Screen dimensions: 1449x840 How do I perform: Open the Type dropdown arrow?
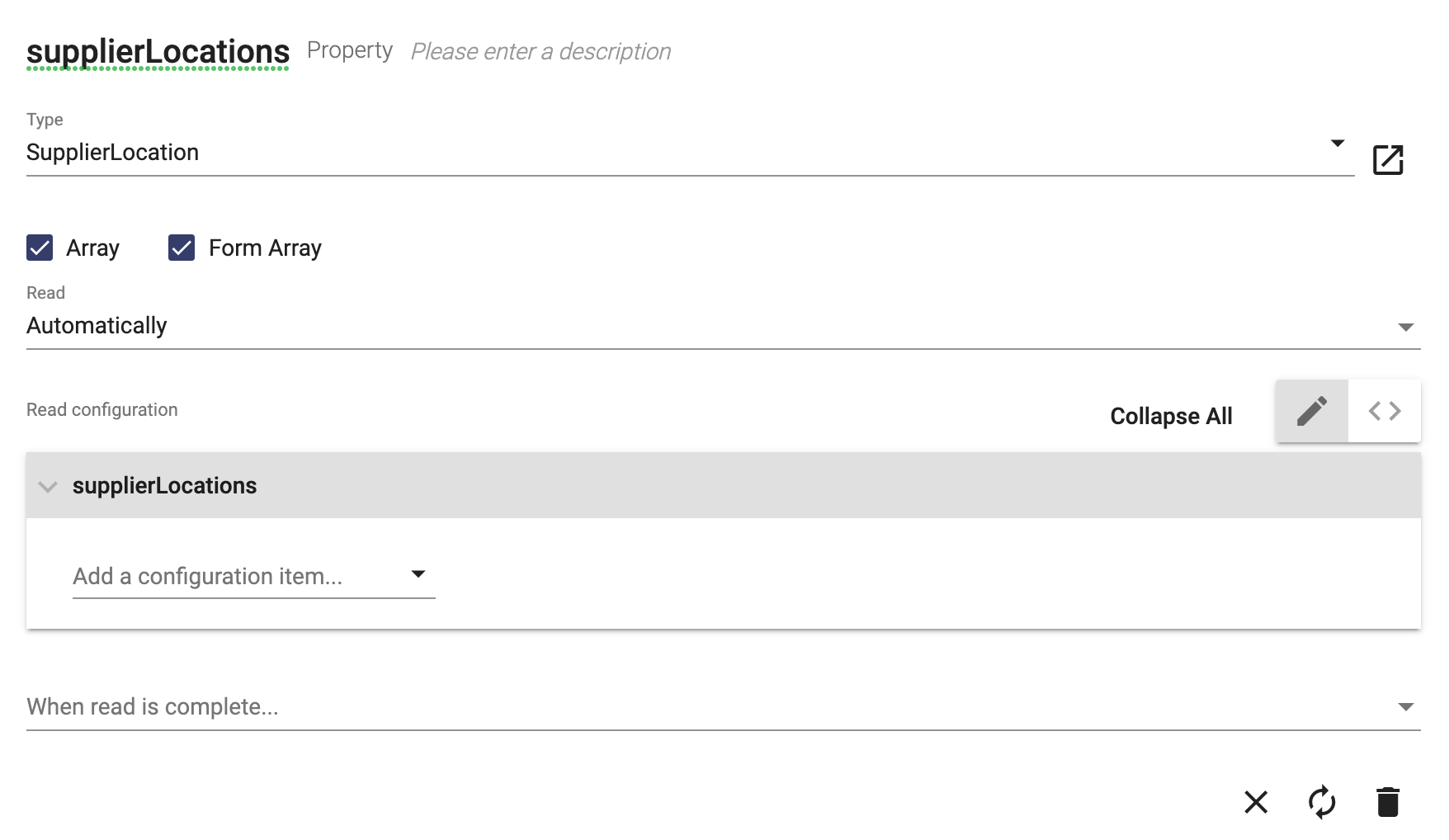tap(1338, 144)
